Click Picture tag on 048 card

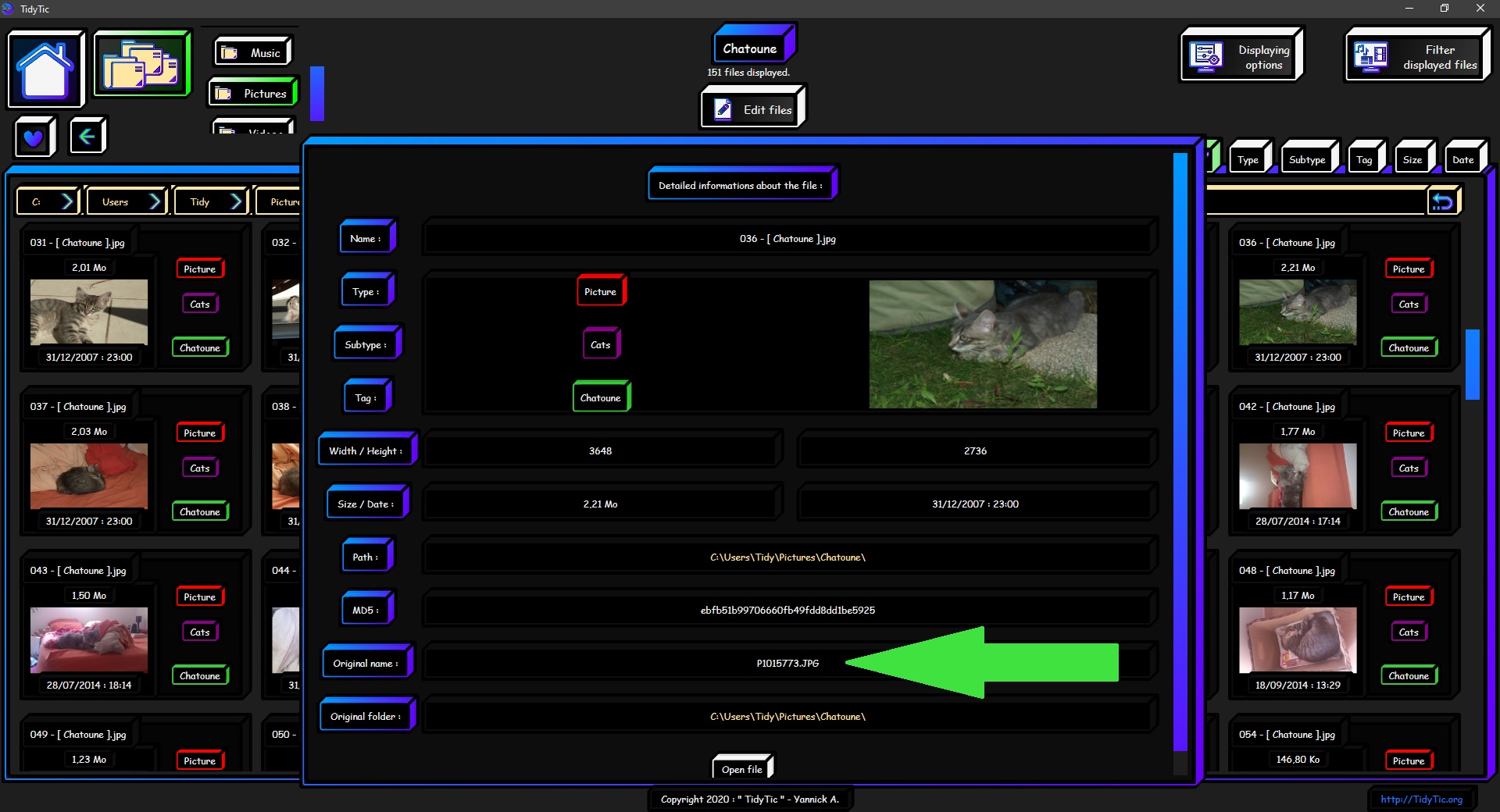(1409, 597)
